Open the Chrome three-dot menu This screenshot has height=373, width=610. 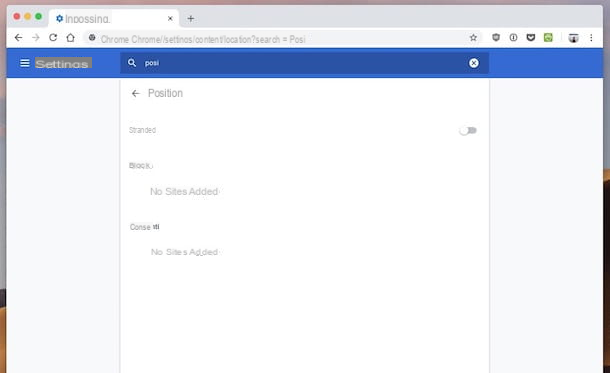click(x=591, y=38)
